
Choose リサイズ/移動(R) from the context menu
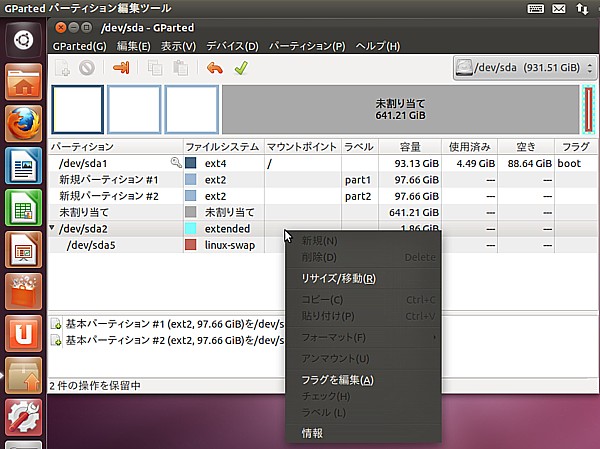(x=364, y=278)
